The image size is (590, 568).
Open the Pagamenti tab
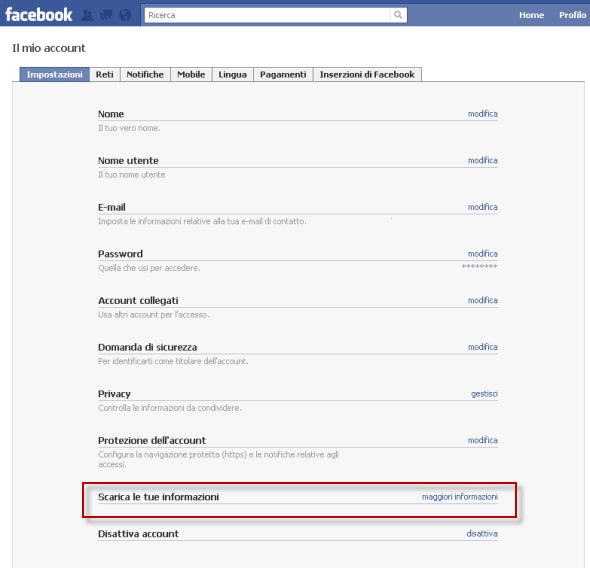[283, 74]
